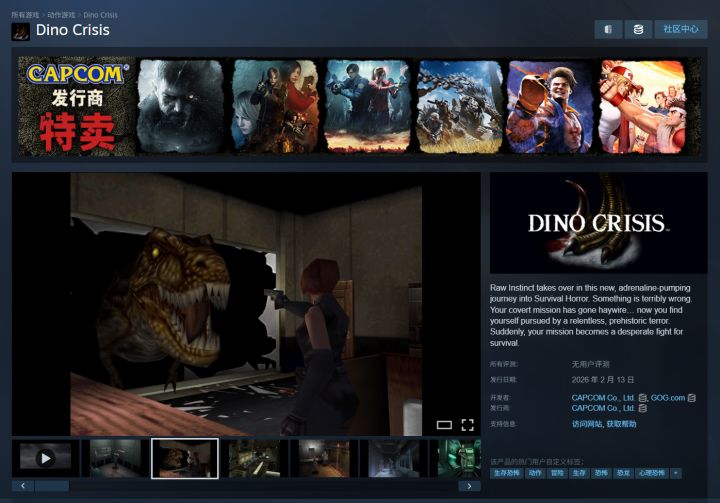The width and height of the screenshot is (720, 503).
Task: Select the green machinery thumbnail at strip end
Action: click(x=456, y=458)
